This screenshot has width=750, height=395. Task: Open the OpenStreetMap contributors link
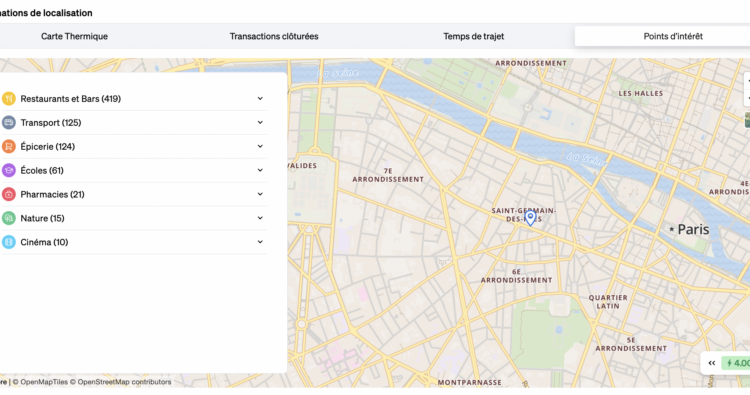tap(124, 382)
